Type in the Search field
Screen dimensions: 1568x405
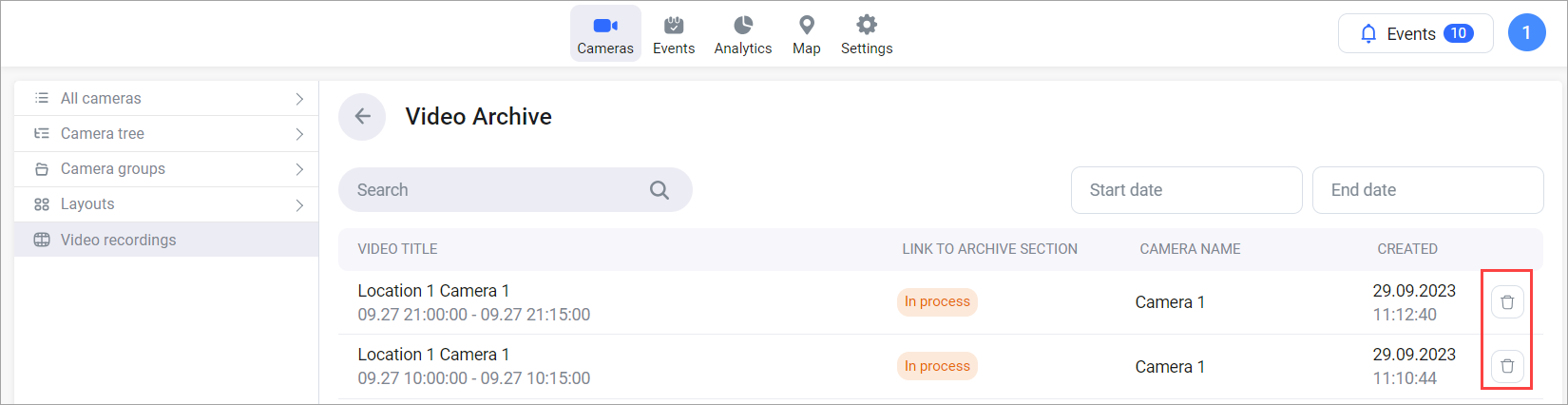click(494, 190)
